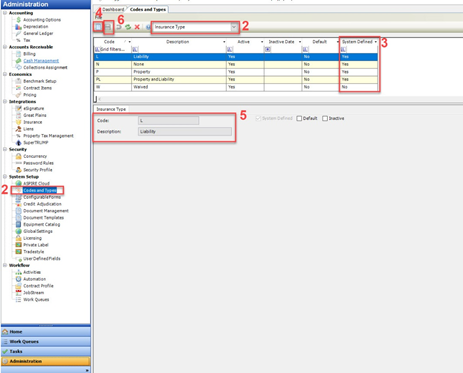Click the Undo arrow toolbar icon
The width and height of the screenshot is (463, 373).
(119, 27)
